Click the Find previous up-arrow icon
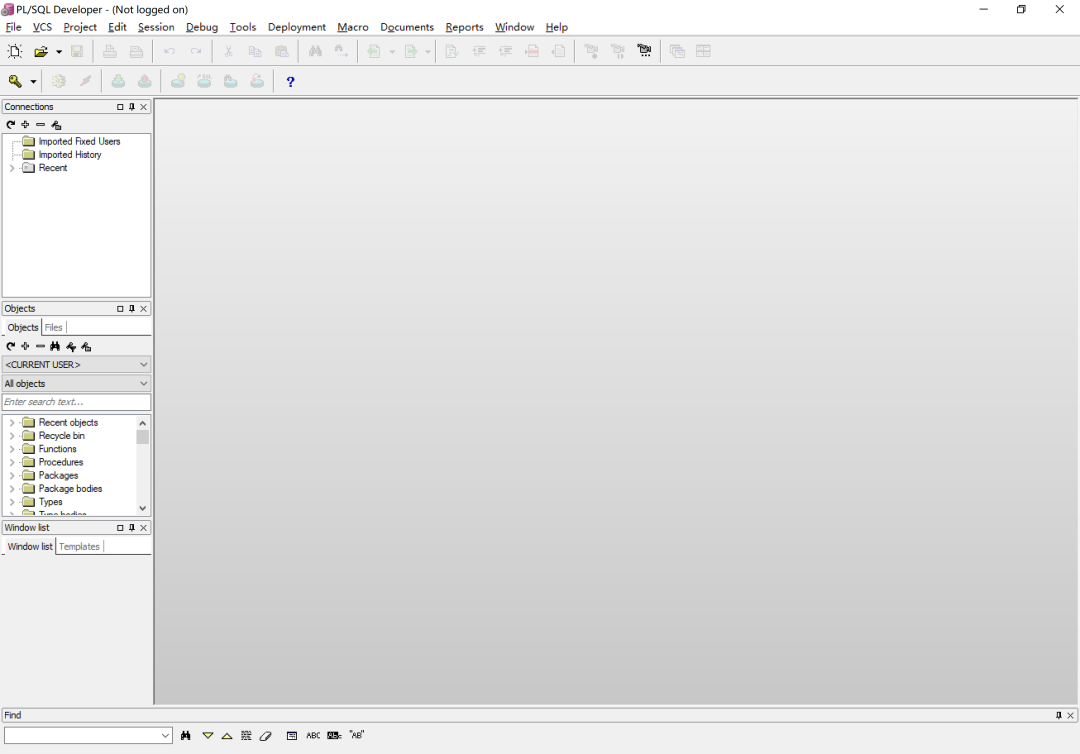The width and height of the screenshot is (1080, 754). [227, 735]
